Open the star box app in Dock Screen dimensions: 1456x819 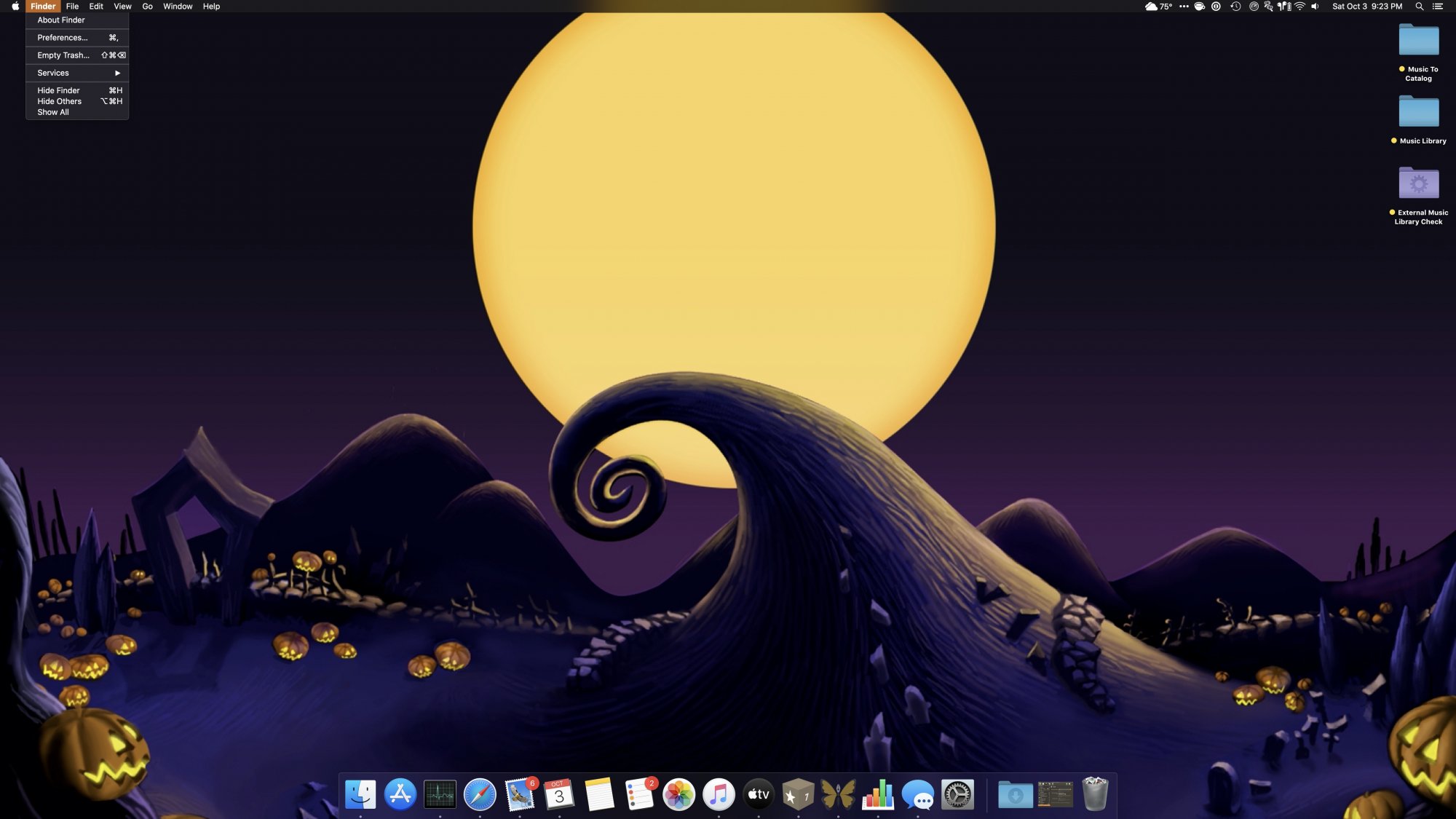coord(798,794)
